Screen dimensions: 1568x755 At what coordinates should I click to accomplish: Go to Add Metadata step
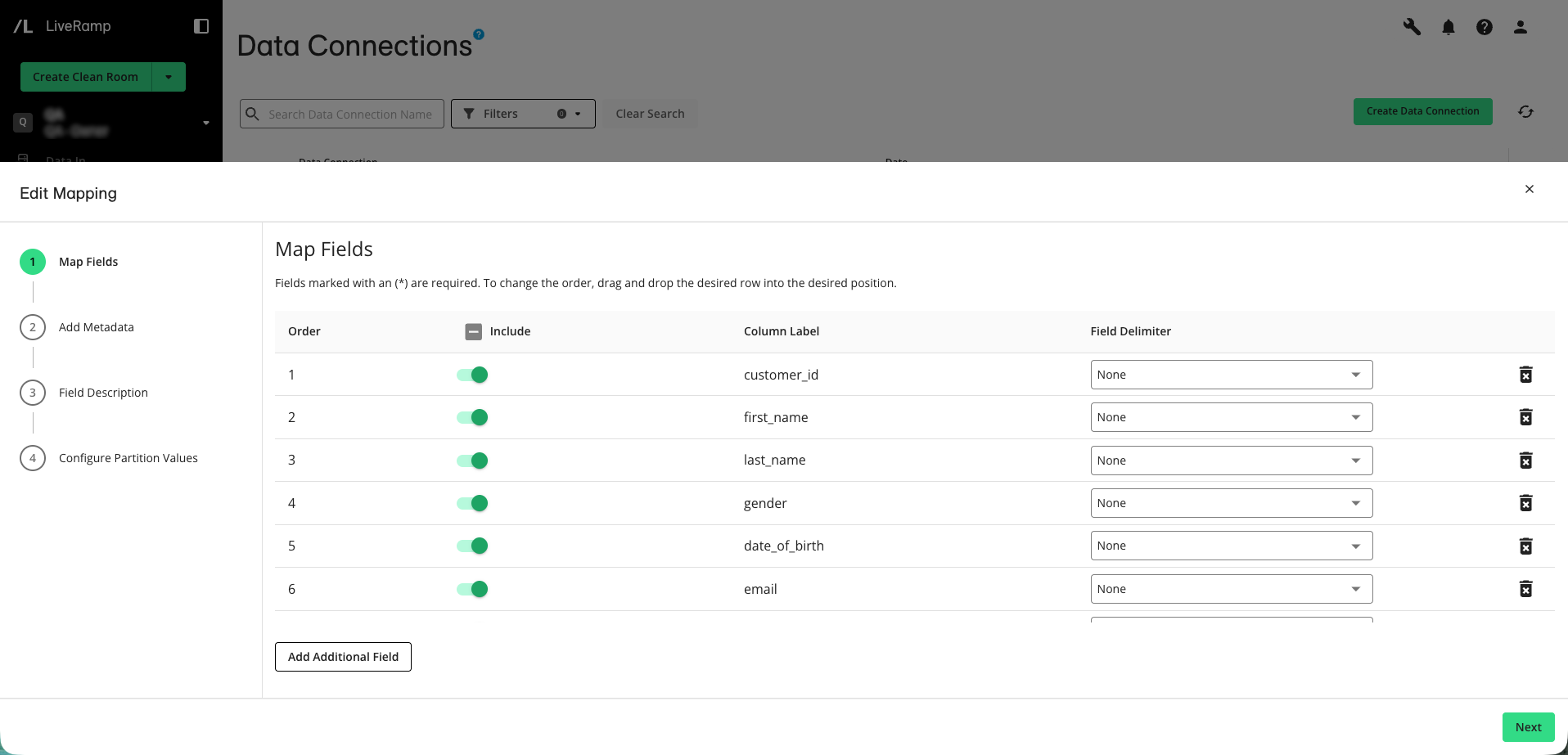(96, 327)
